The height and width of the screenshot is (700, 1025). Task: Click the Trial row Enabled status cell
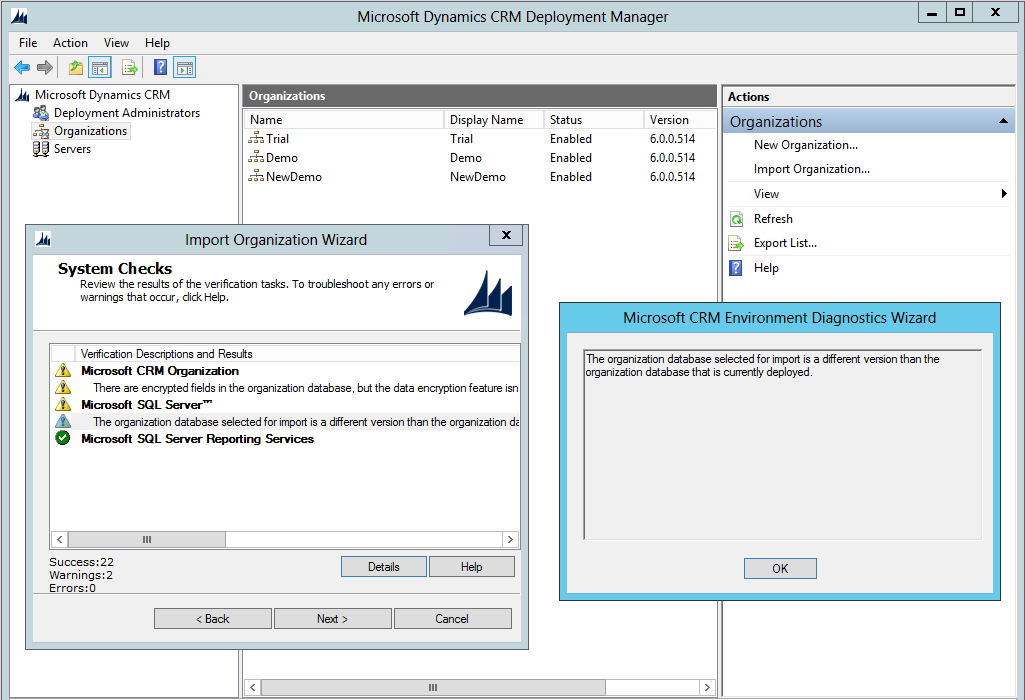[x=571, y=139]
